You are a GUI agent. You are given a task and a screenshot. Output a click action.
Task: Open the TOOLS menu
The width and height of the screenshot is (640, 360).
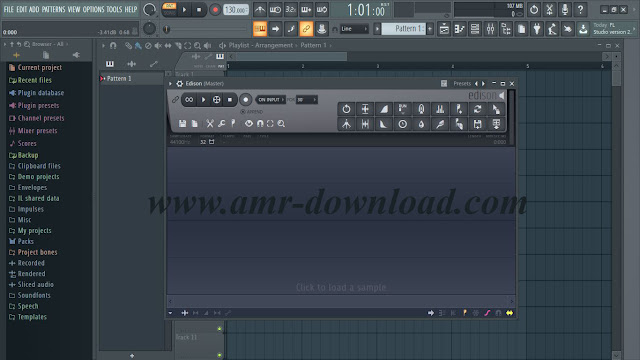click(x=114, y=9)
